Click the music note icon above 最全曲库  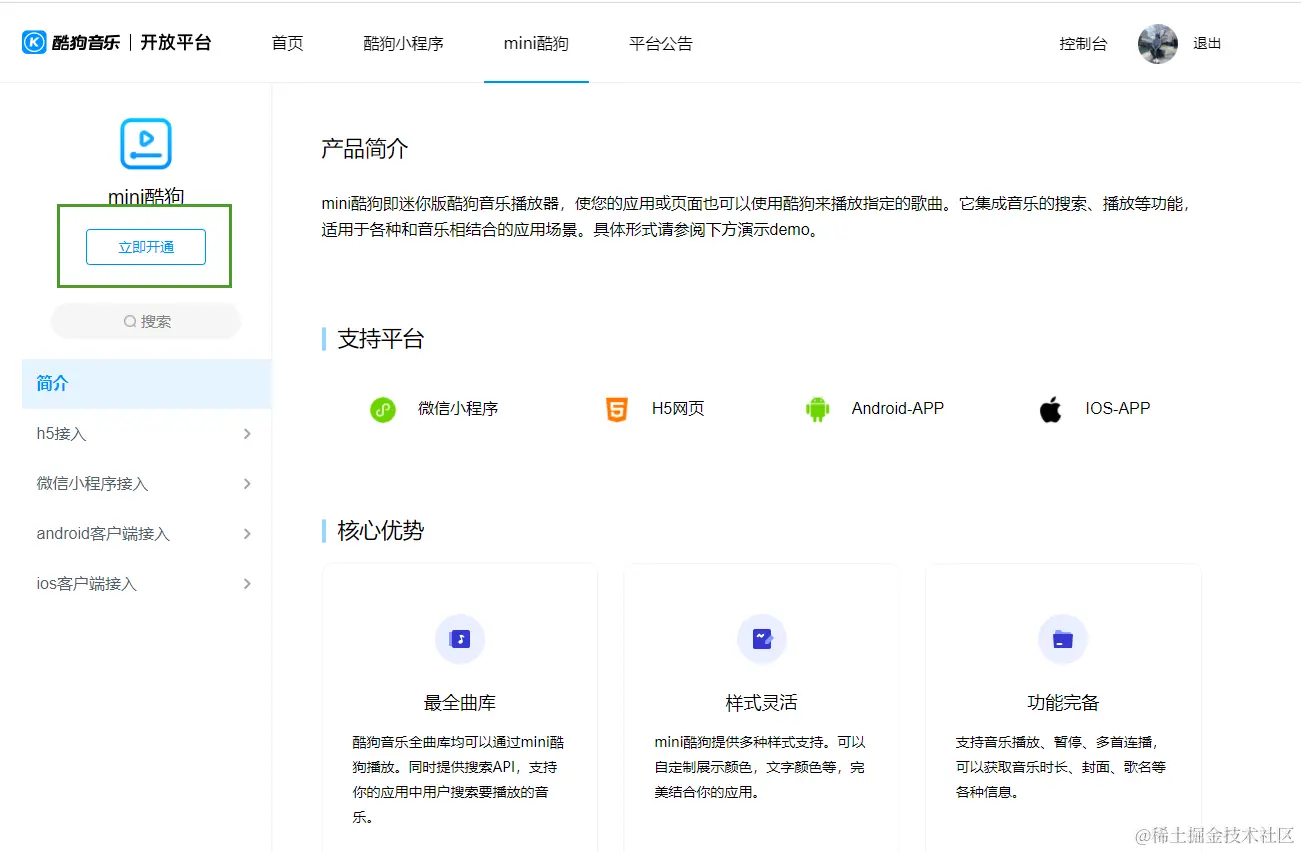tap(459, 639)
